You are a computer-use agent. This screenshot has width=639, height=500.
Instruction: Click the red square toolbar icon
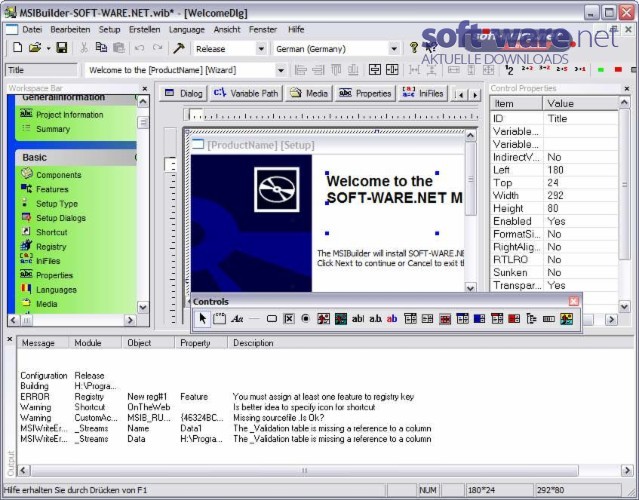pyautogui.click(x=618, y=70)
